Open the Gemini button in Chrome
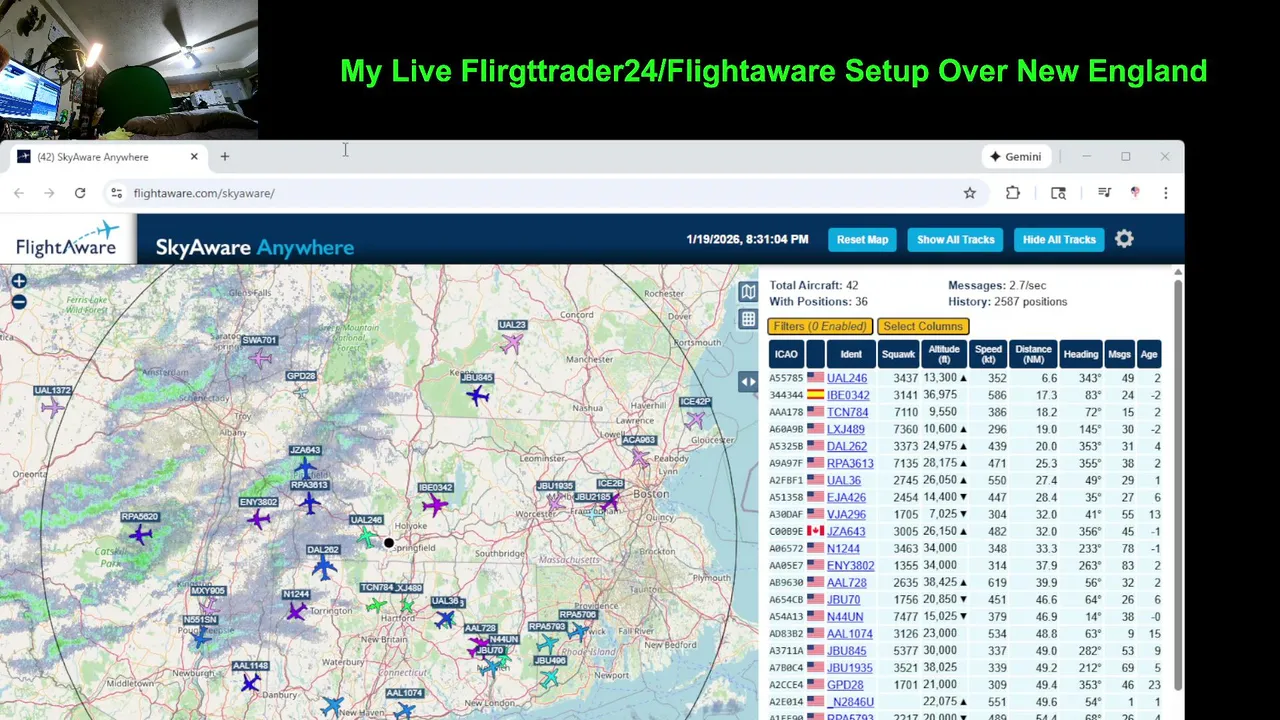1280x720 pixels. (x=1016, y=157)
